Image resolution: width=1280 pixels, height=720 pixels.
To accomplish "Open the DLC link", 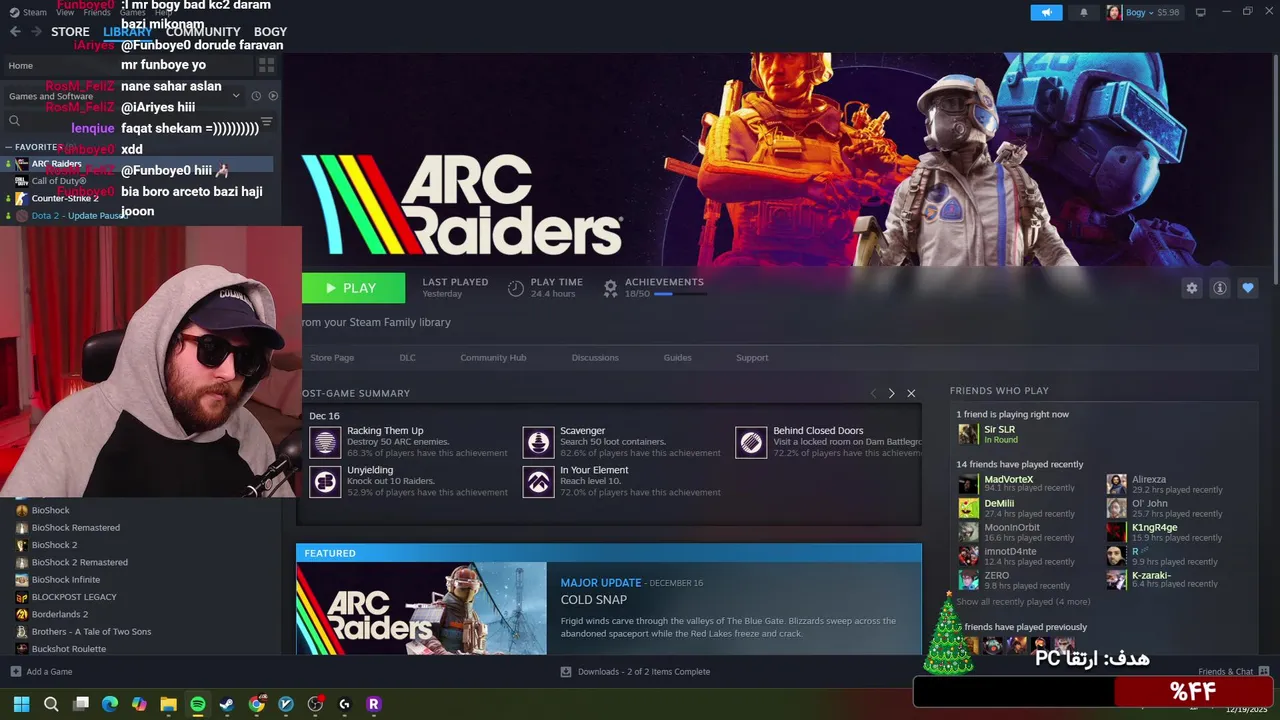I will pyautogui.click(x=407, y=357).
